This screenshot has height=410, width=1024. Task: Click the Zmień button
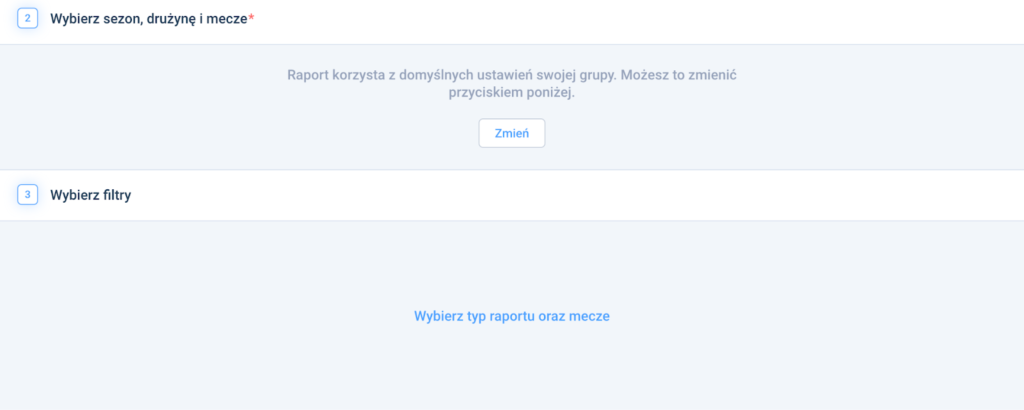tap(511, 133)
